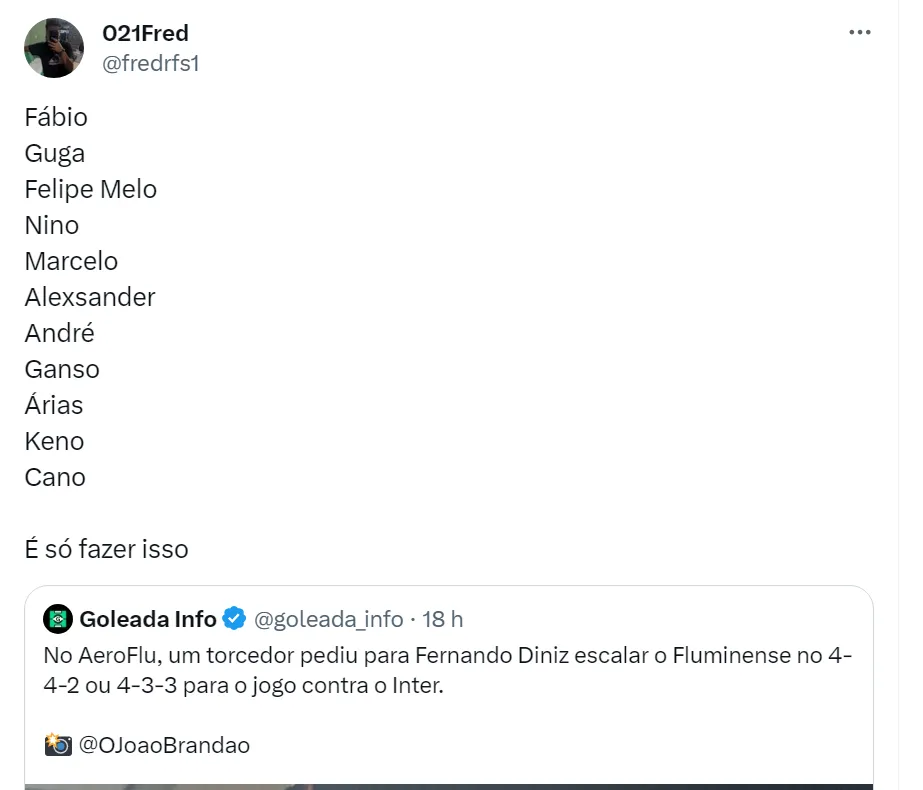Click the Goleada Info account logo

[58, 619]
